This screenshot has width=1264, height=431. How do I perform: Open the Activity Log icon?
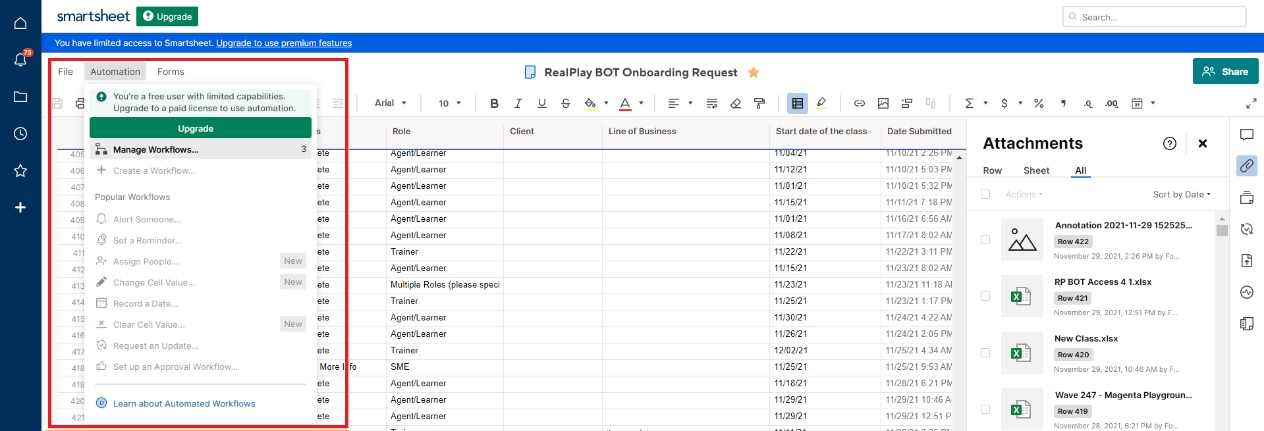(x=1246, y=292)
